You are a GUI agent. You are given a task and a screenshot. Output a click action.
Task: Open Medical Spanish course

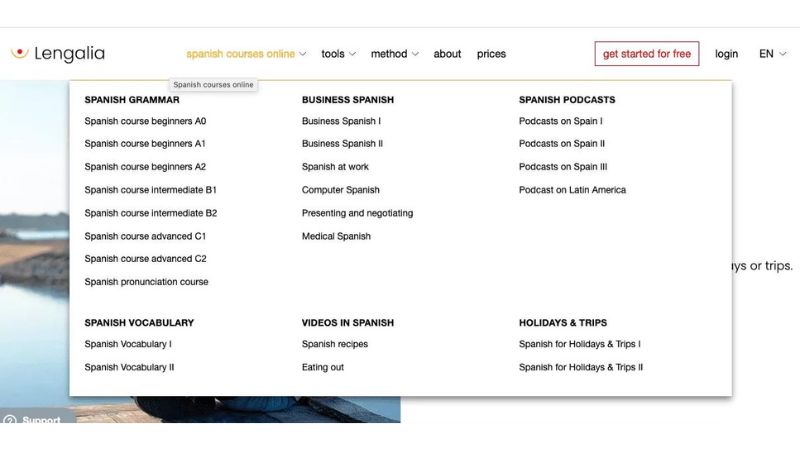(336, 236)
